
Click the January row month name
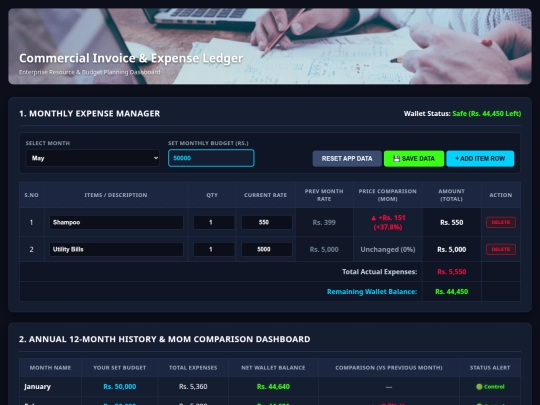click(x=37, y=387)
